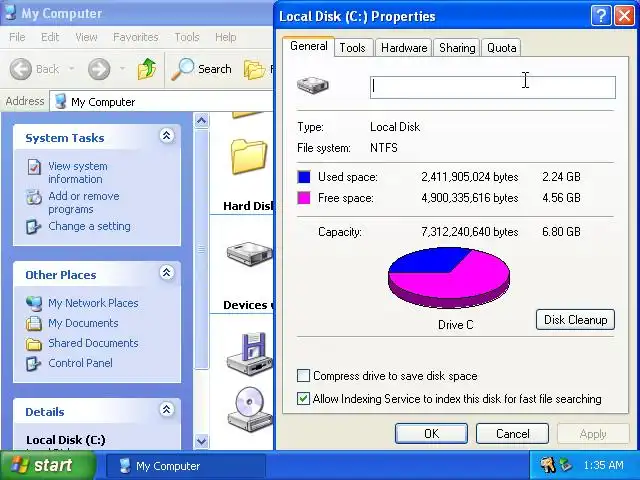Click the Help question mark button in Properties title bar

point(601,16)
